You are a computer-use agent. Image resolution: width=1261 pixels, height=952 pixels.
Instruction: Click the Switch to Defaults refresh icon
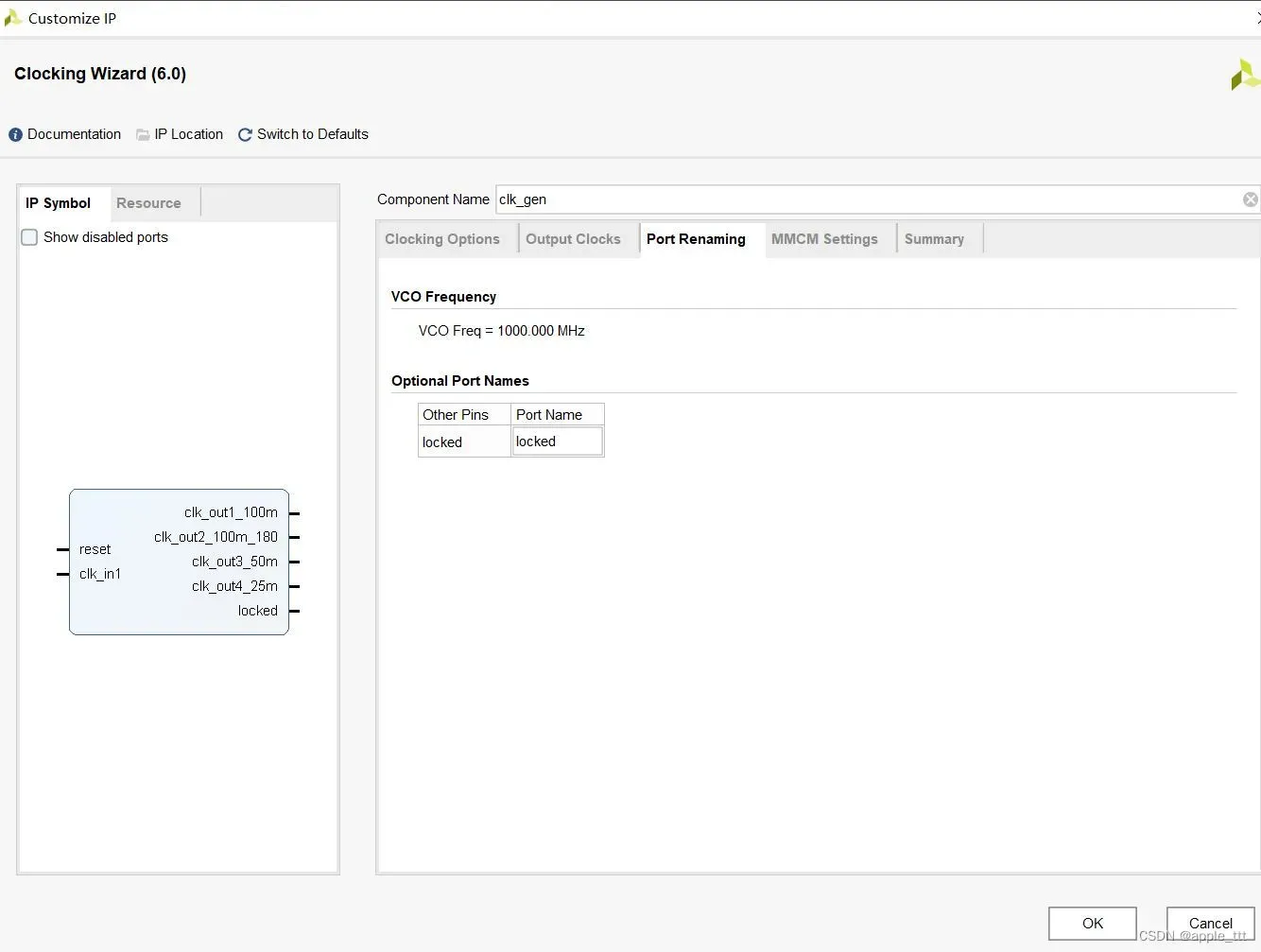point(245,135)
